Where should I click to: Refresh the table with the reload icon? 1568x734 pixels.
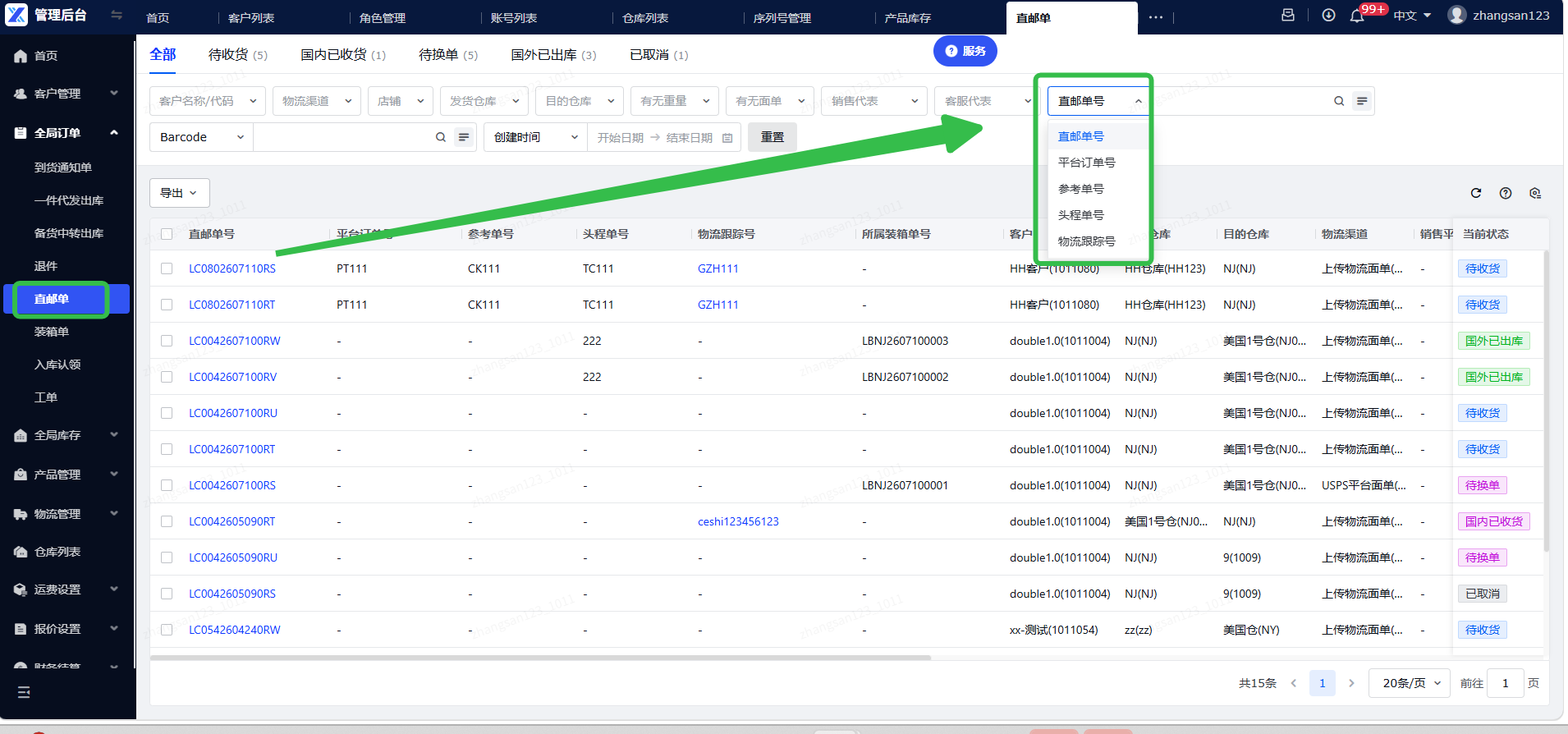click(x=1476, y=193)
